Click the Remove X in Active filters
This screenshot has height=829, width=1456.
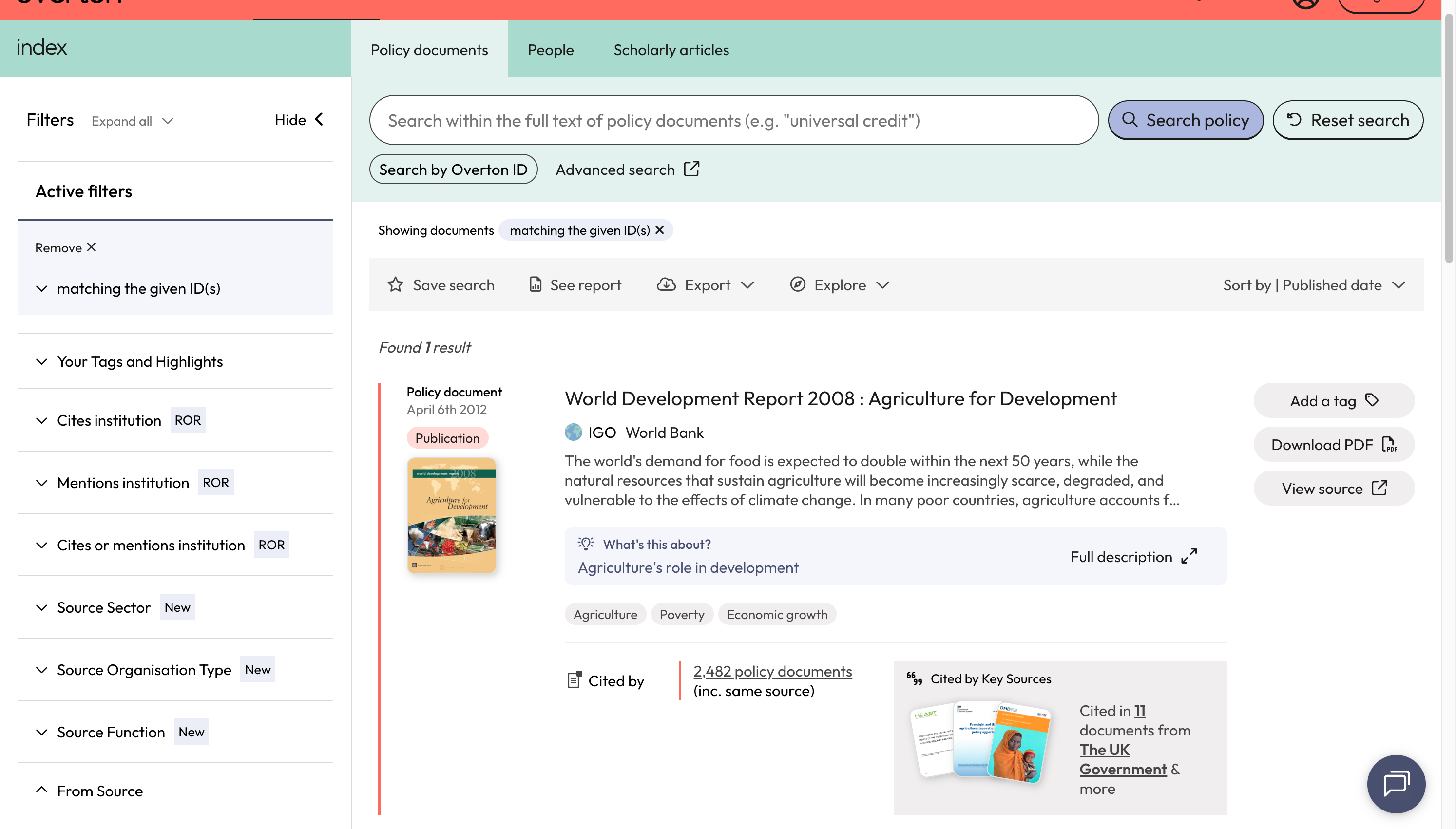click(x=65, y=247)
